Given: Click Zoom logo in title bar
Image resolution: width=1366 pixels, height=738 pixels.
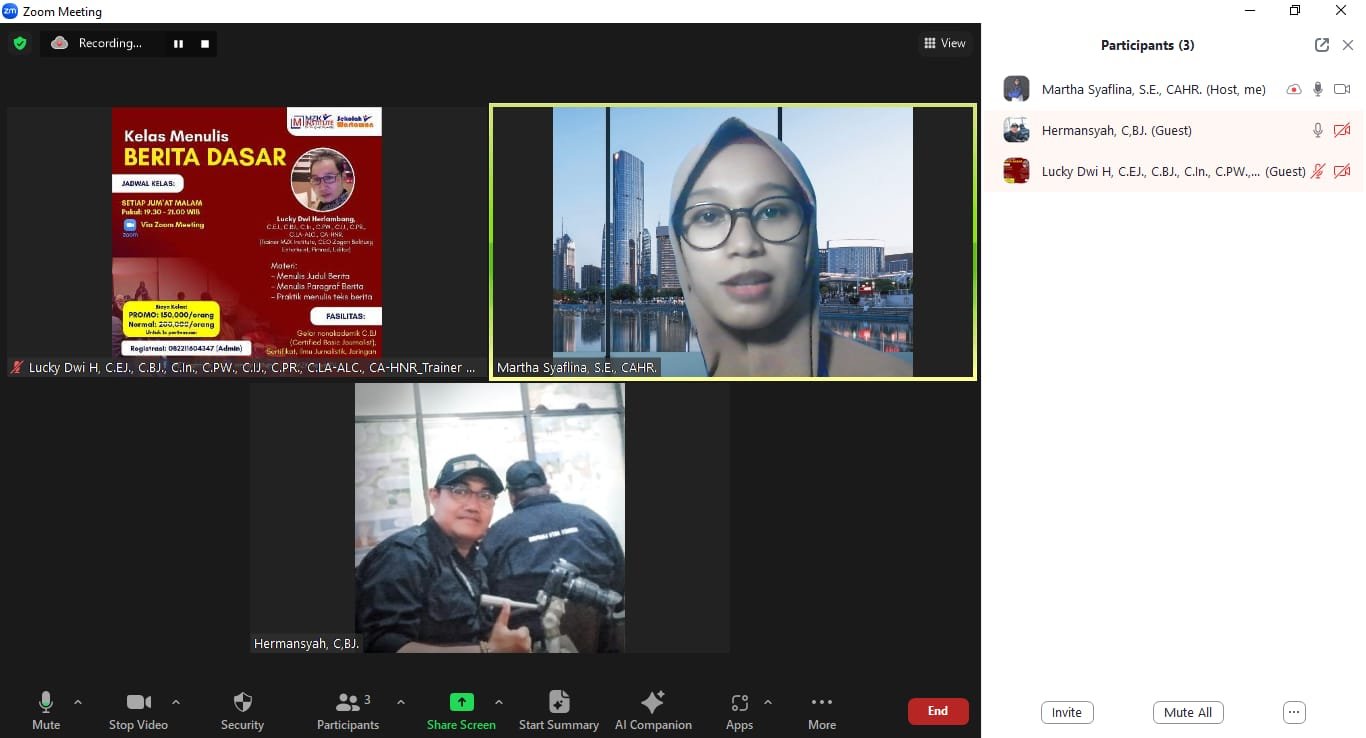Looking at the screenshot, I should pyautogui.click(x=10, y=11).
